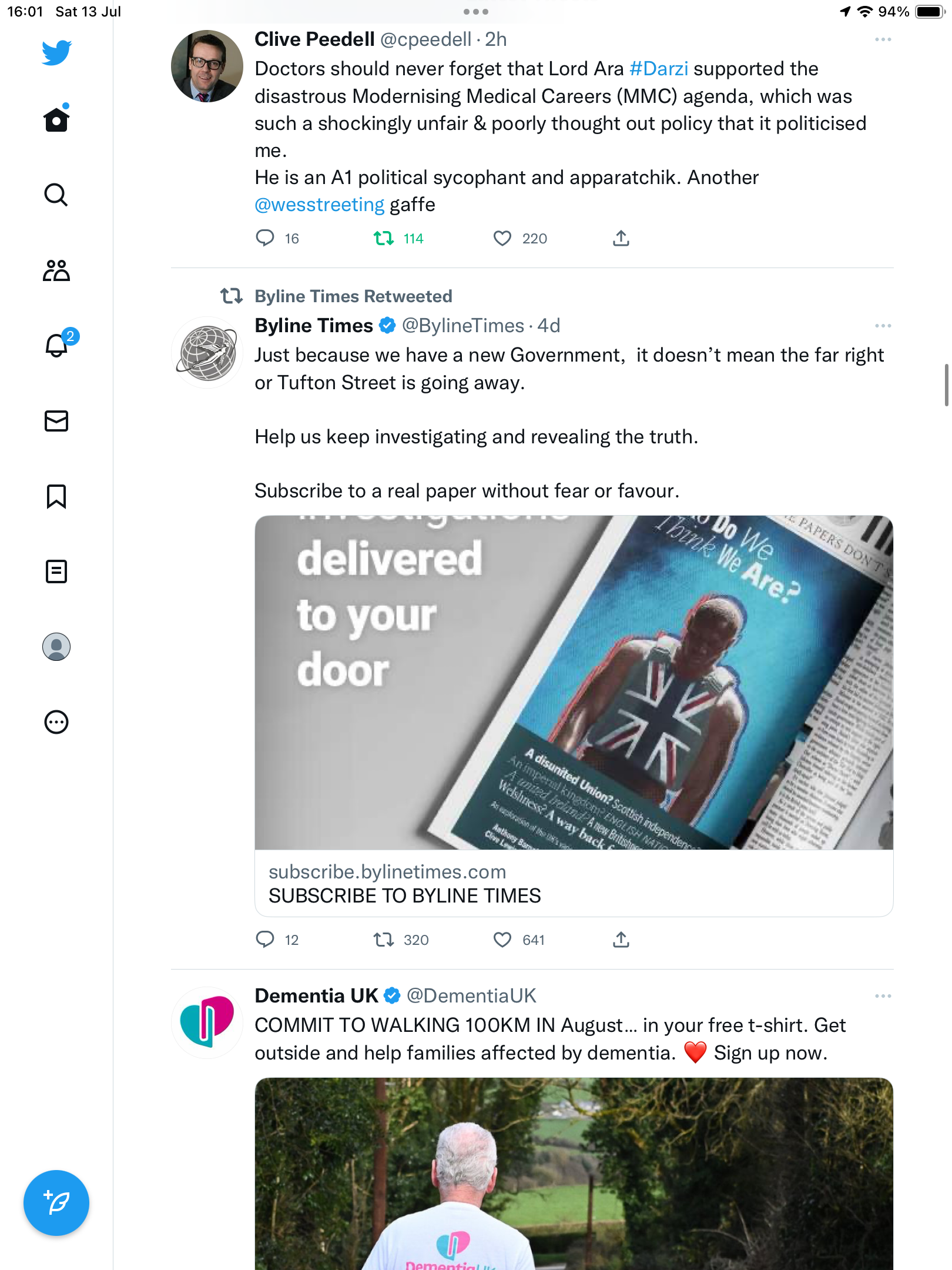
Task: Open more options on Byline Times tweet
Action: [x=883, y=326]
